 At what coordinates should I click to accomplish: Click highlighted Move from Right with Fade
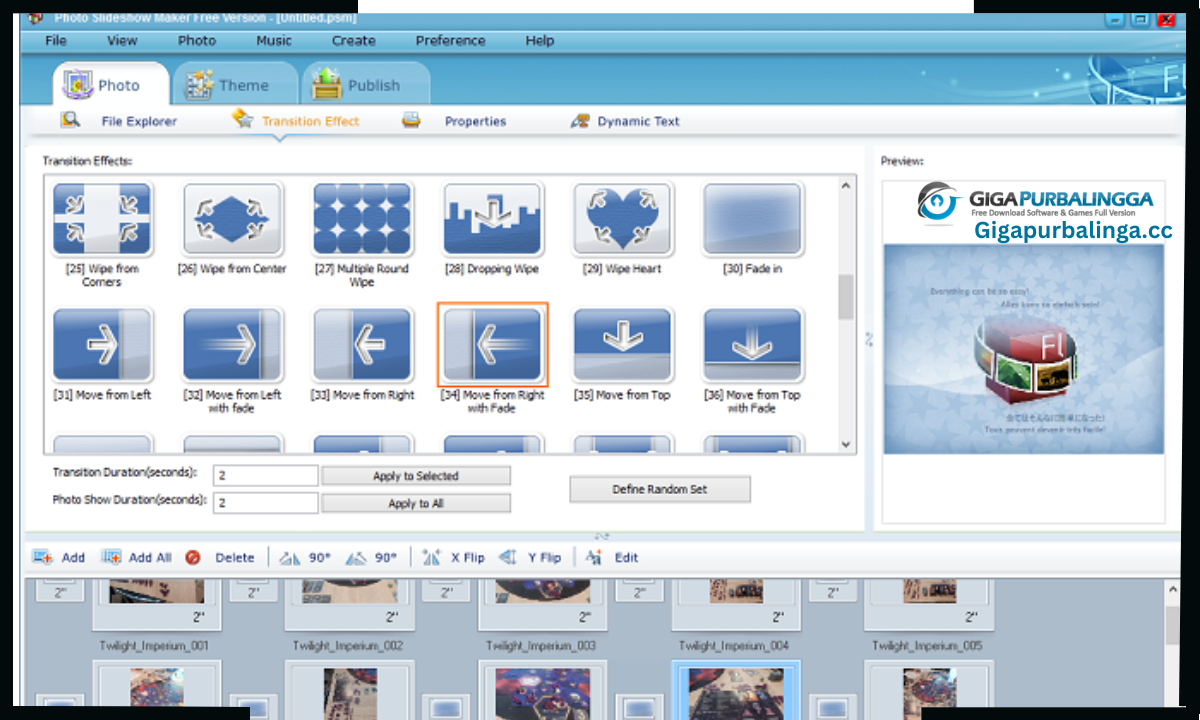pos(492,345)
